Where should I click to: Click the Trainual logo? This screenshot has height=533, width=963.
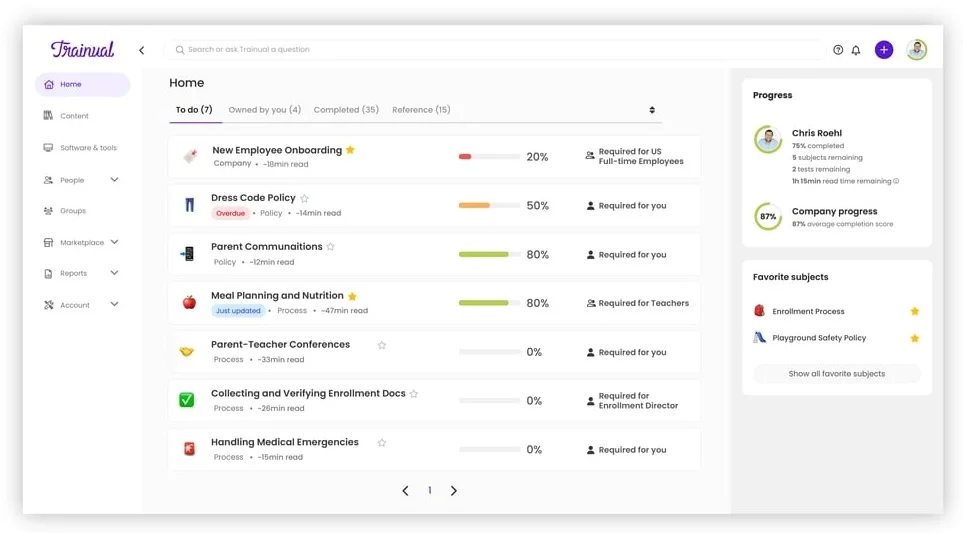82,49
